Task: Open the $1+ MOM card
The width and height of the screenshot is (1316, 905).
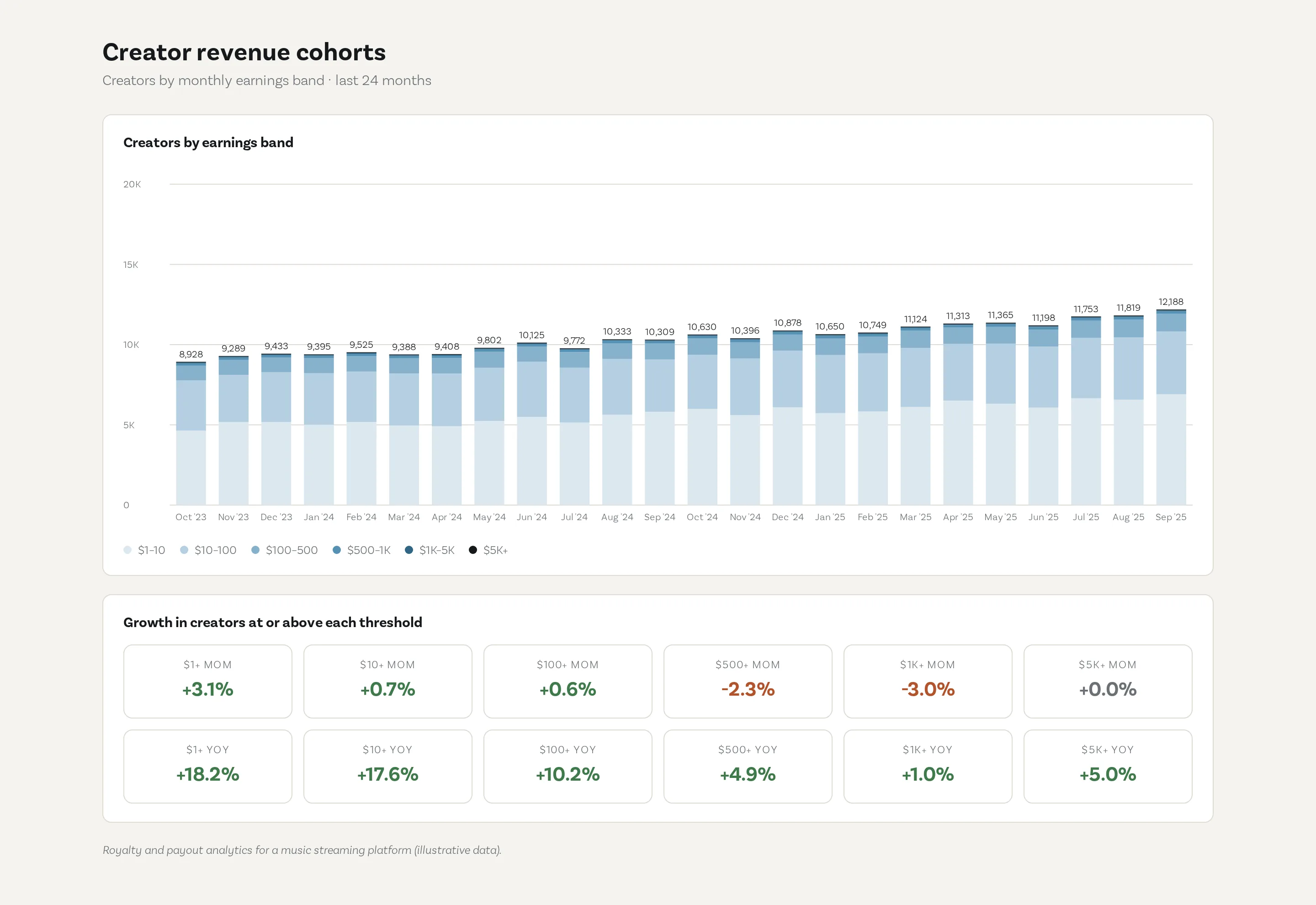Action: (208, 681)
